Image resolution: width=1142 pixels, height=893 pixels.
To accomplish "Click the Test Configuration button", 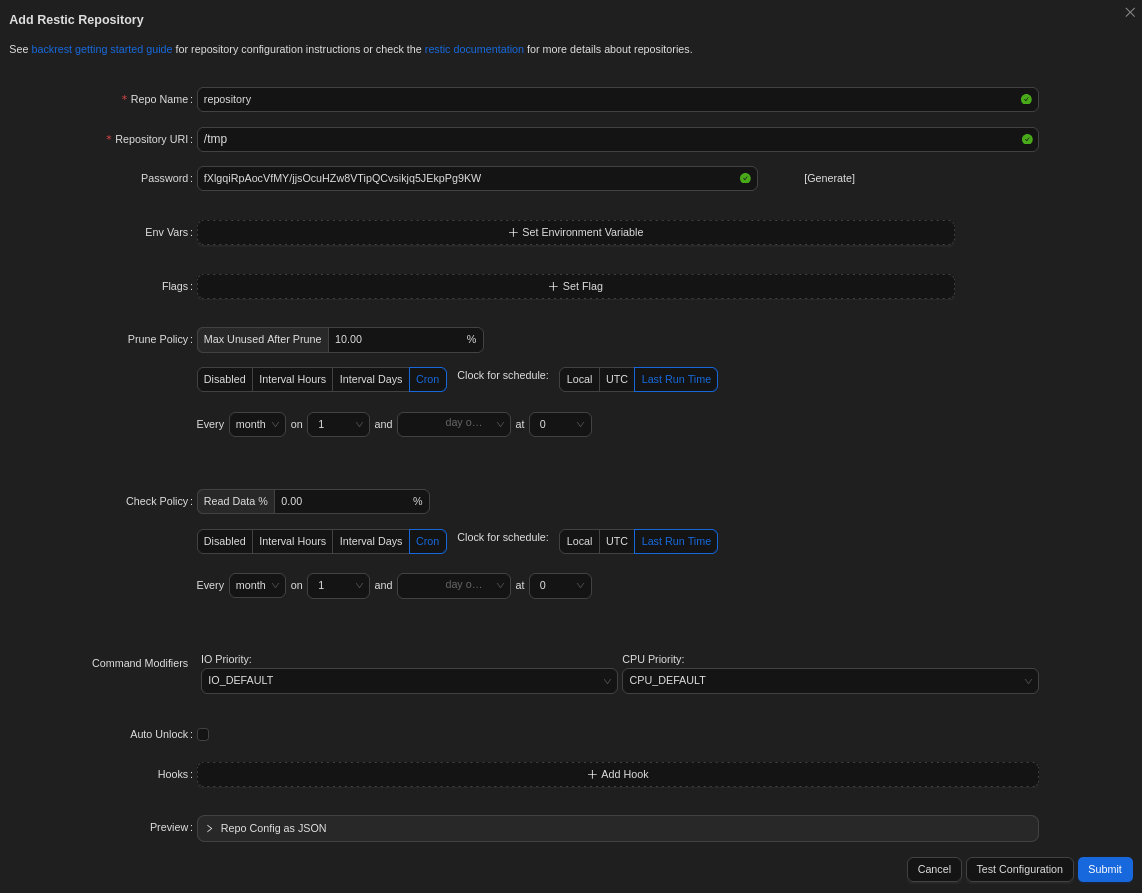I will click(x=1019, y=870).
